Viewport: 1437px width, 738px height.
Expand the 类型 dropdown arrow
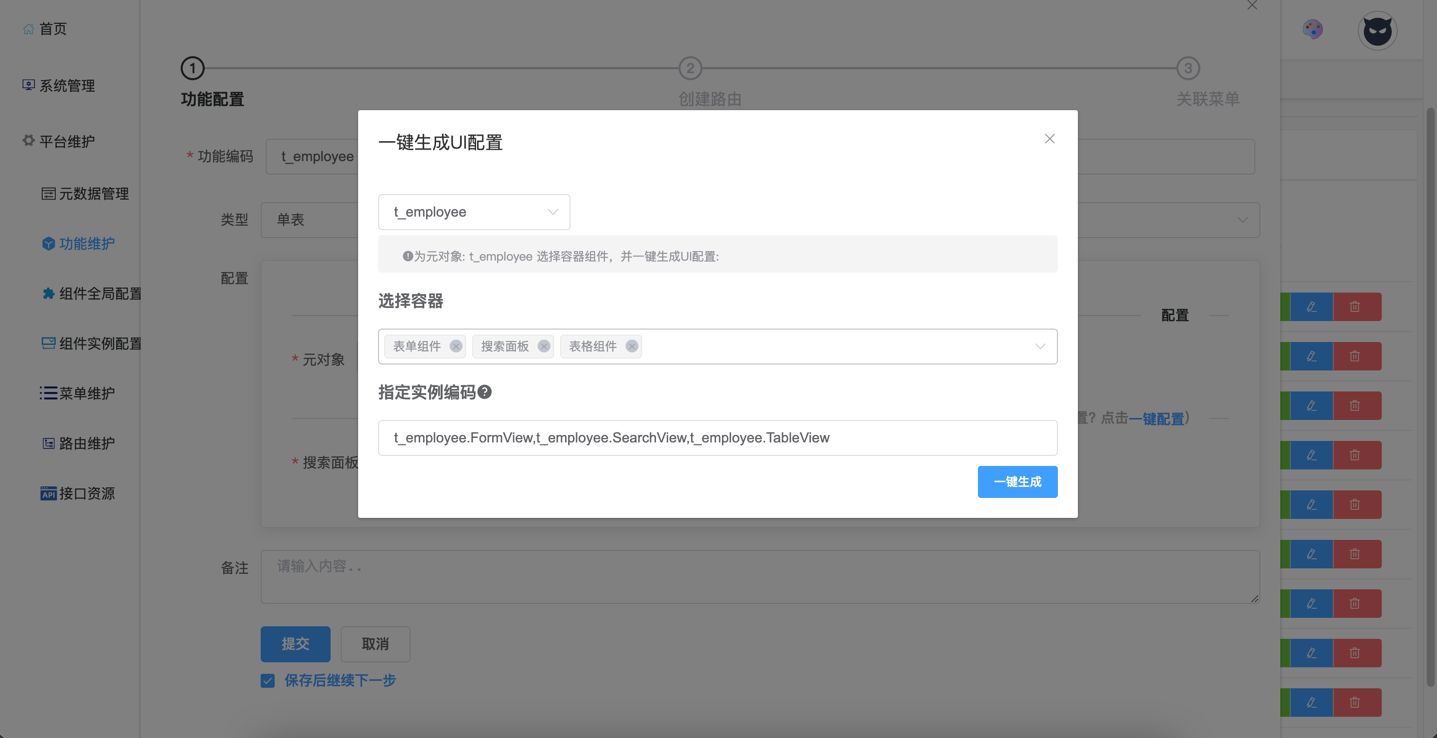point(1242,220)
